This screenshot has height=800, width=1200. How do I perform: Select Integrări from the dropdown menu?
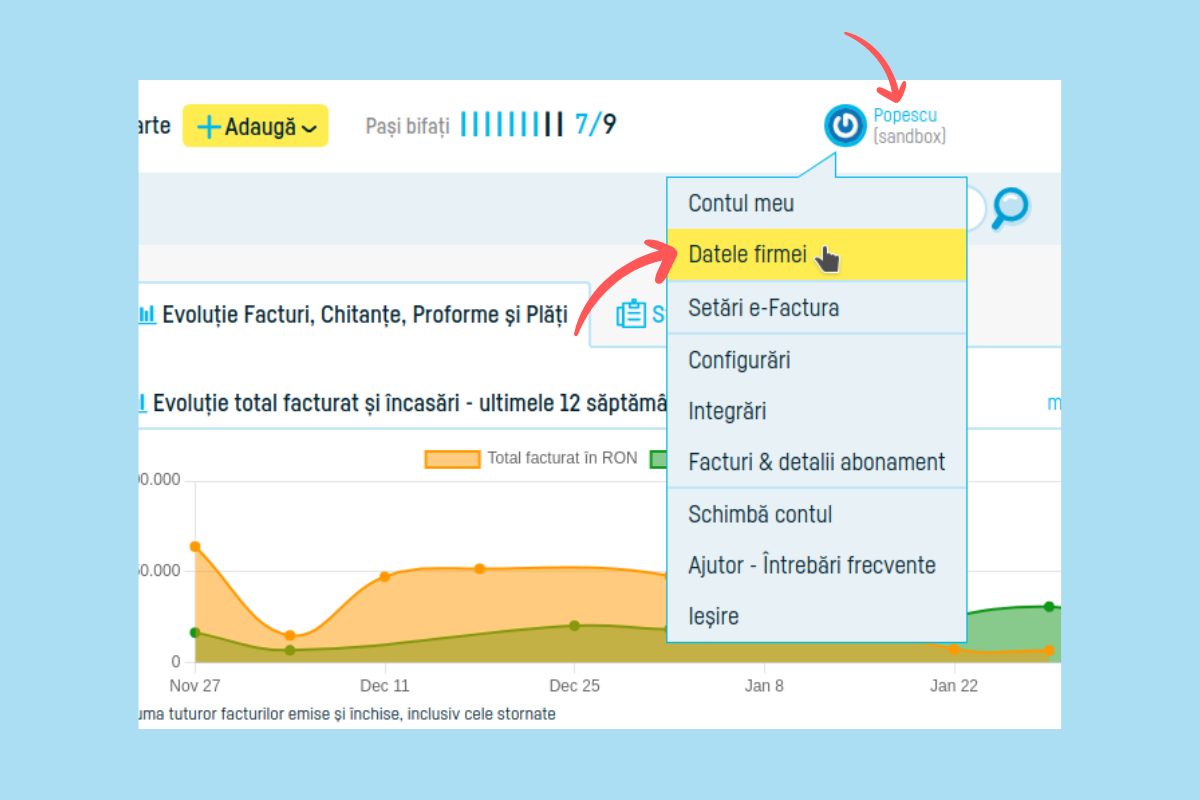tap(727, 411)
